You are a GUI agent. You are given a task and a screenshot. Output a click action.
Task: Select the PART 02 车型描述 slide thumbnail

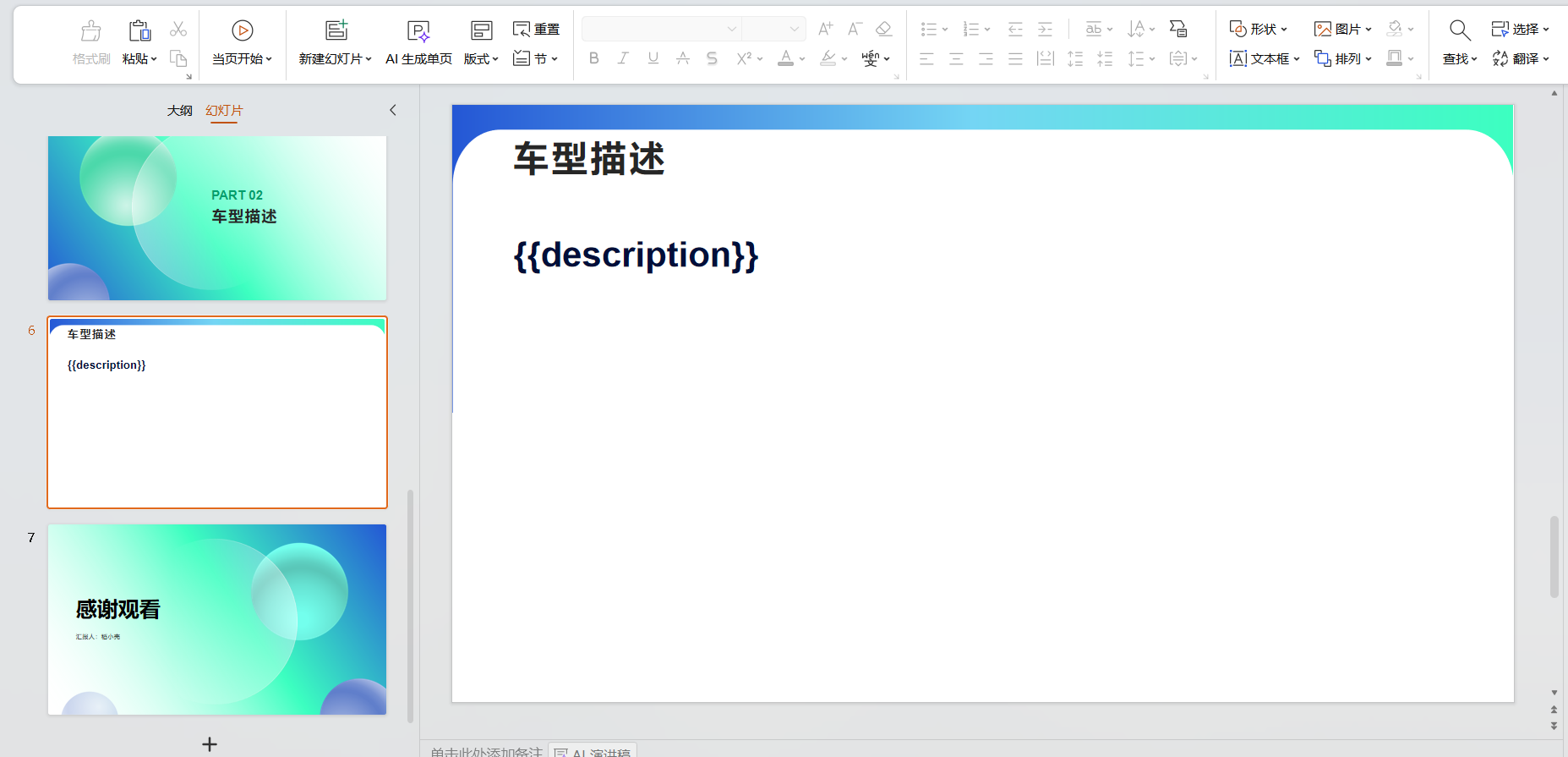point(217,218)
